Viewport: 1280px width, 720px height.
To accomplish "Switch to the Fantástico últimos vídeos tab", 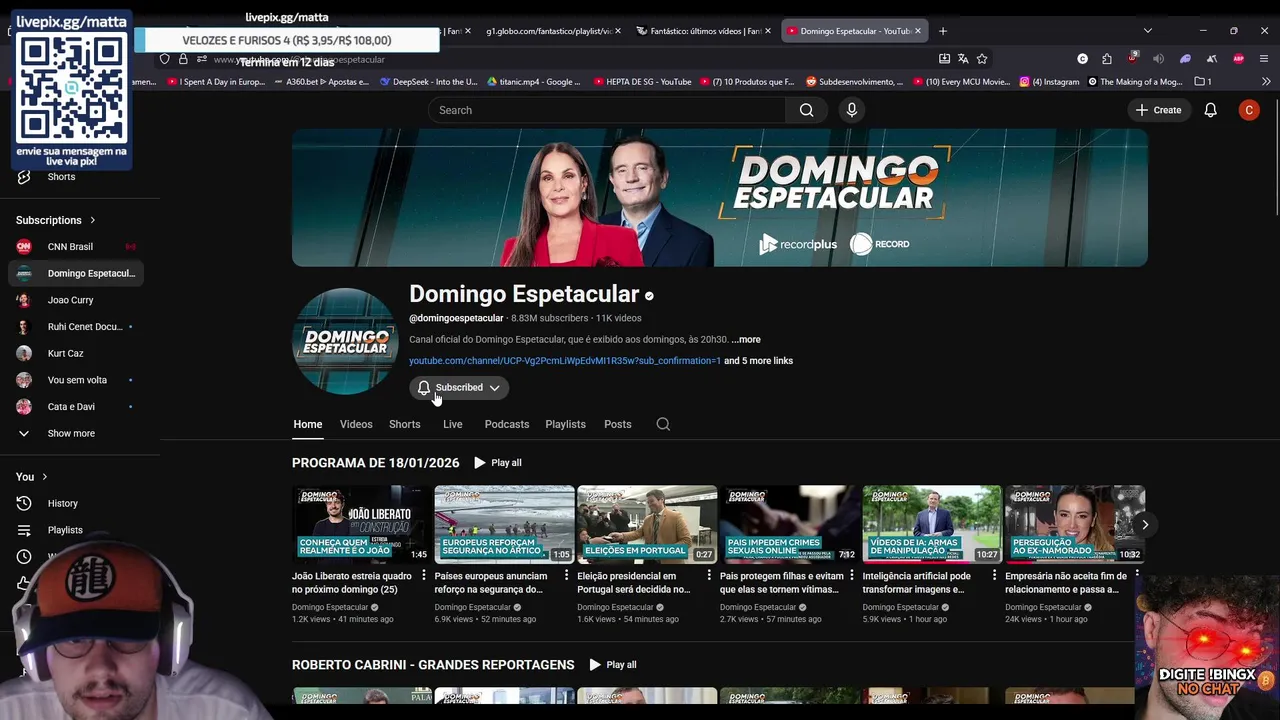I will tap(706, 31).
